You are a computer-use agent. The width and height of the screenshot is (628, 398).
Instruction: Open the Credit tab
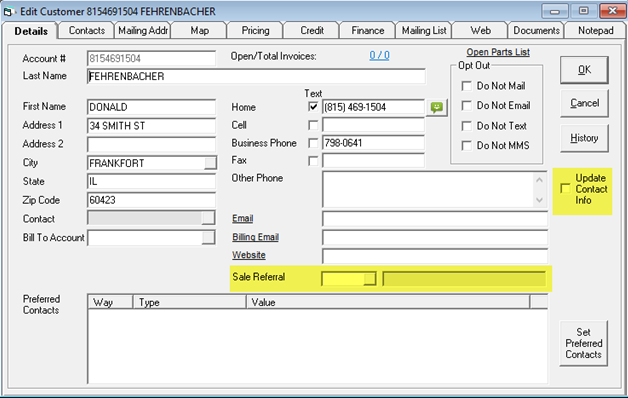312,31
